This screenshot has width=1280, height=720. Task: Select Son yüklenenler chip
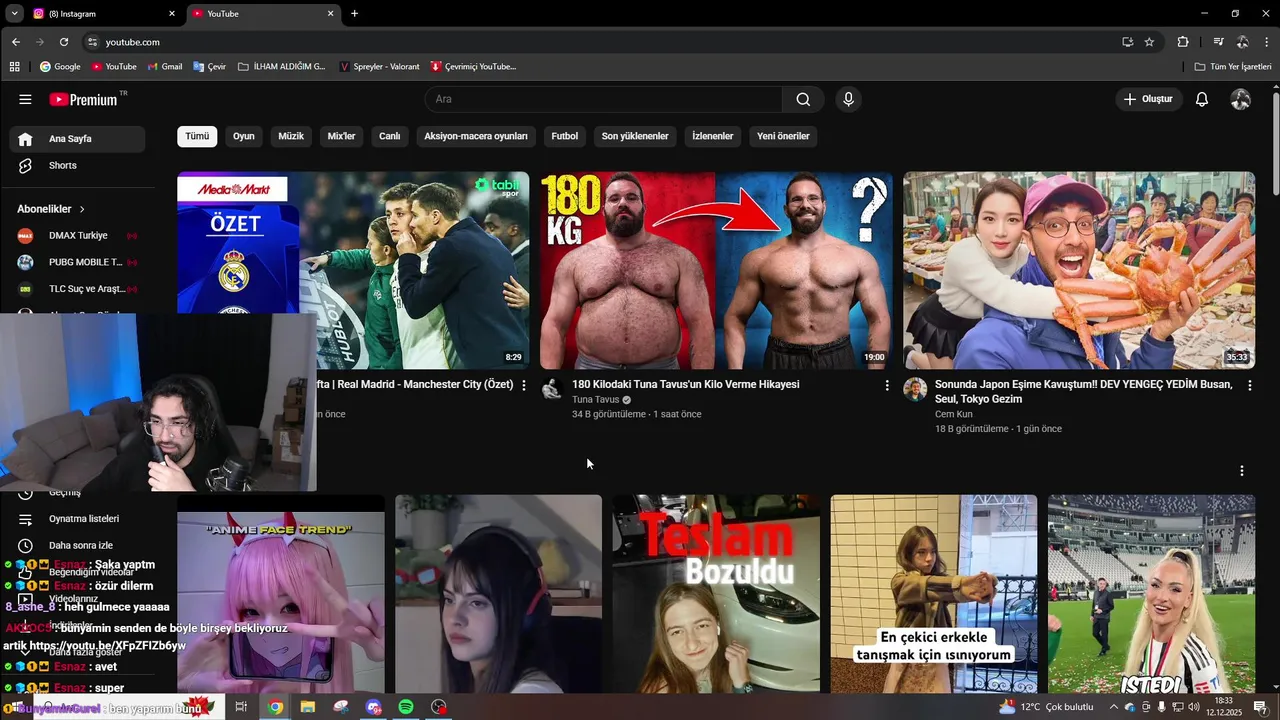coord(635,136)
